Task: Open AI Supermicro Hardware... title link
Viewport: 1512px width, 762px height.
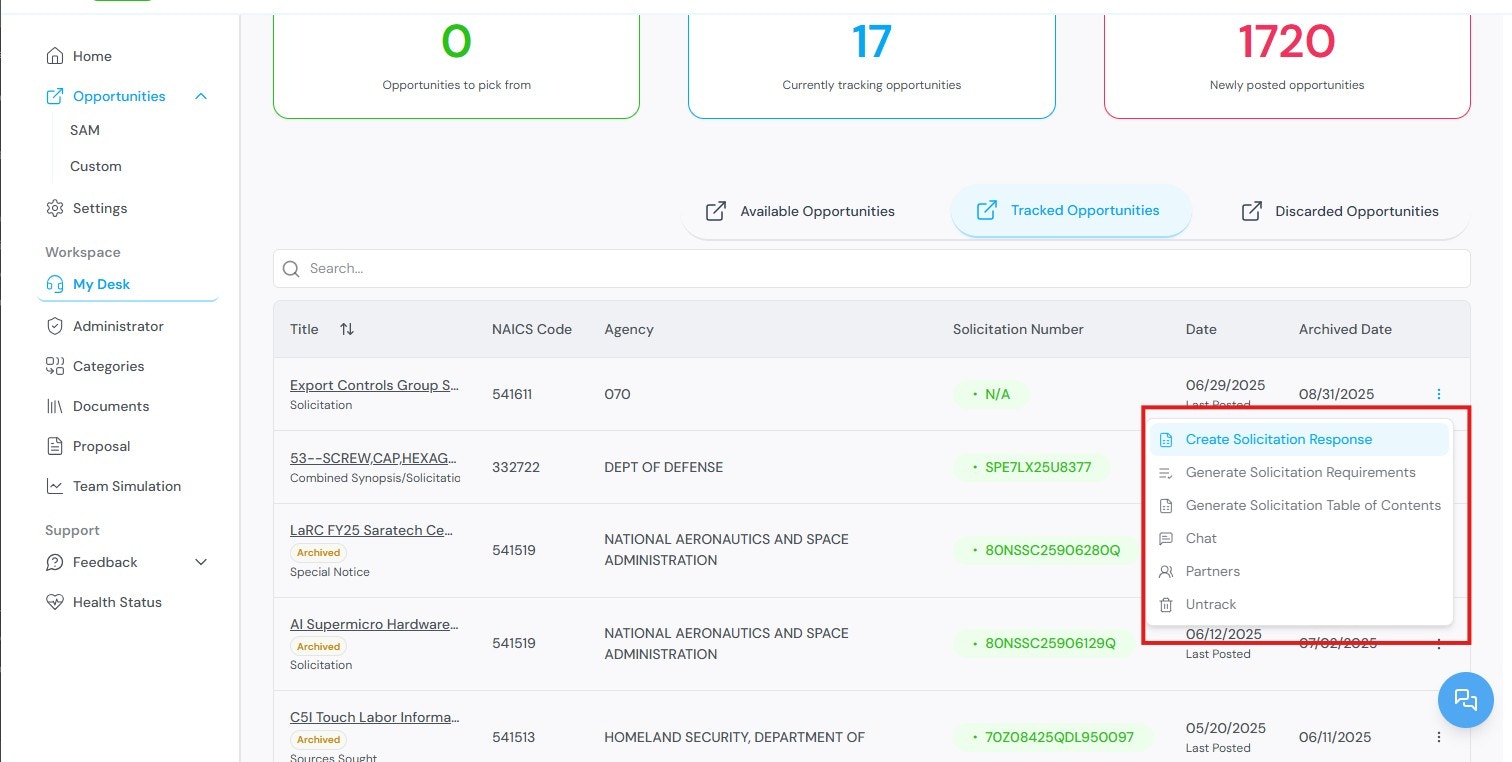Action: (x=374, y=624)
